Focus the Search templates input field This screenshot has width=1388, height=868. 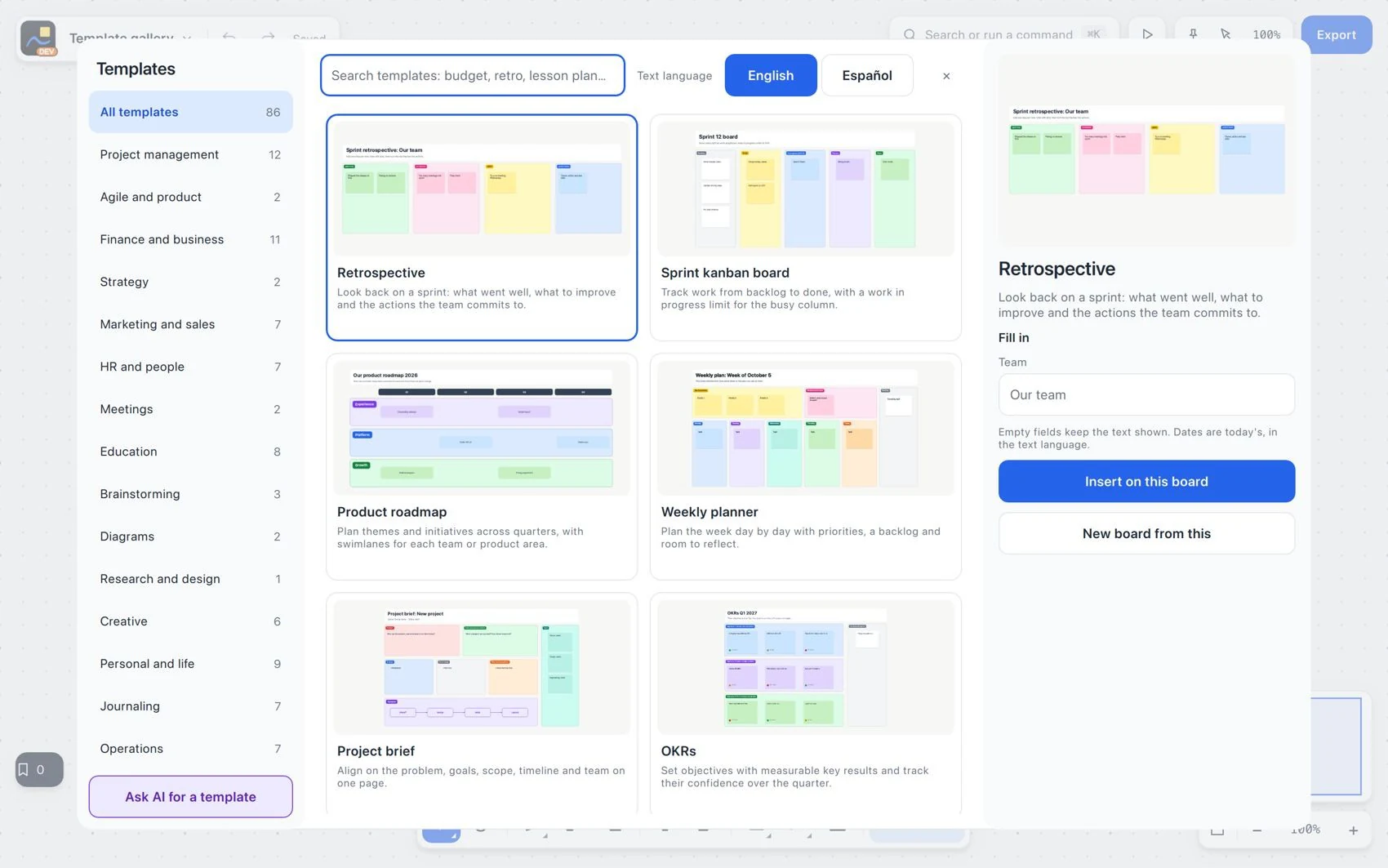tap(473, 75)
